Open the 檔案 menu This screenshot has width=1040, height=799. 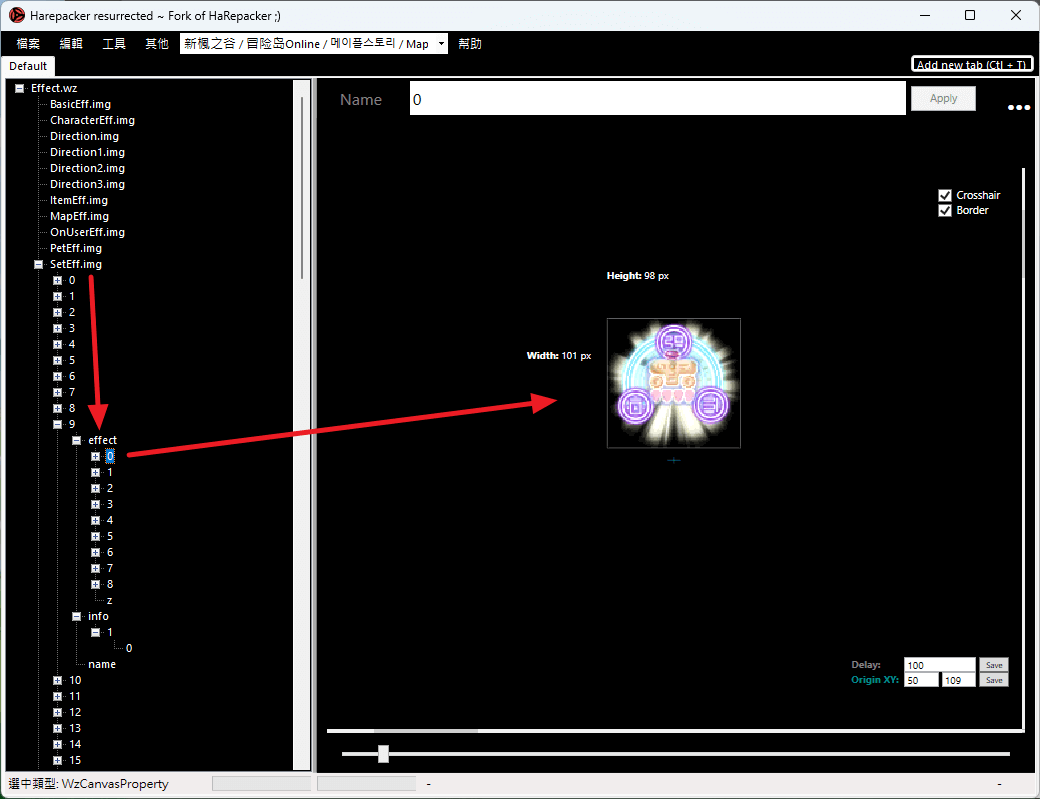(x=28, y=44)
